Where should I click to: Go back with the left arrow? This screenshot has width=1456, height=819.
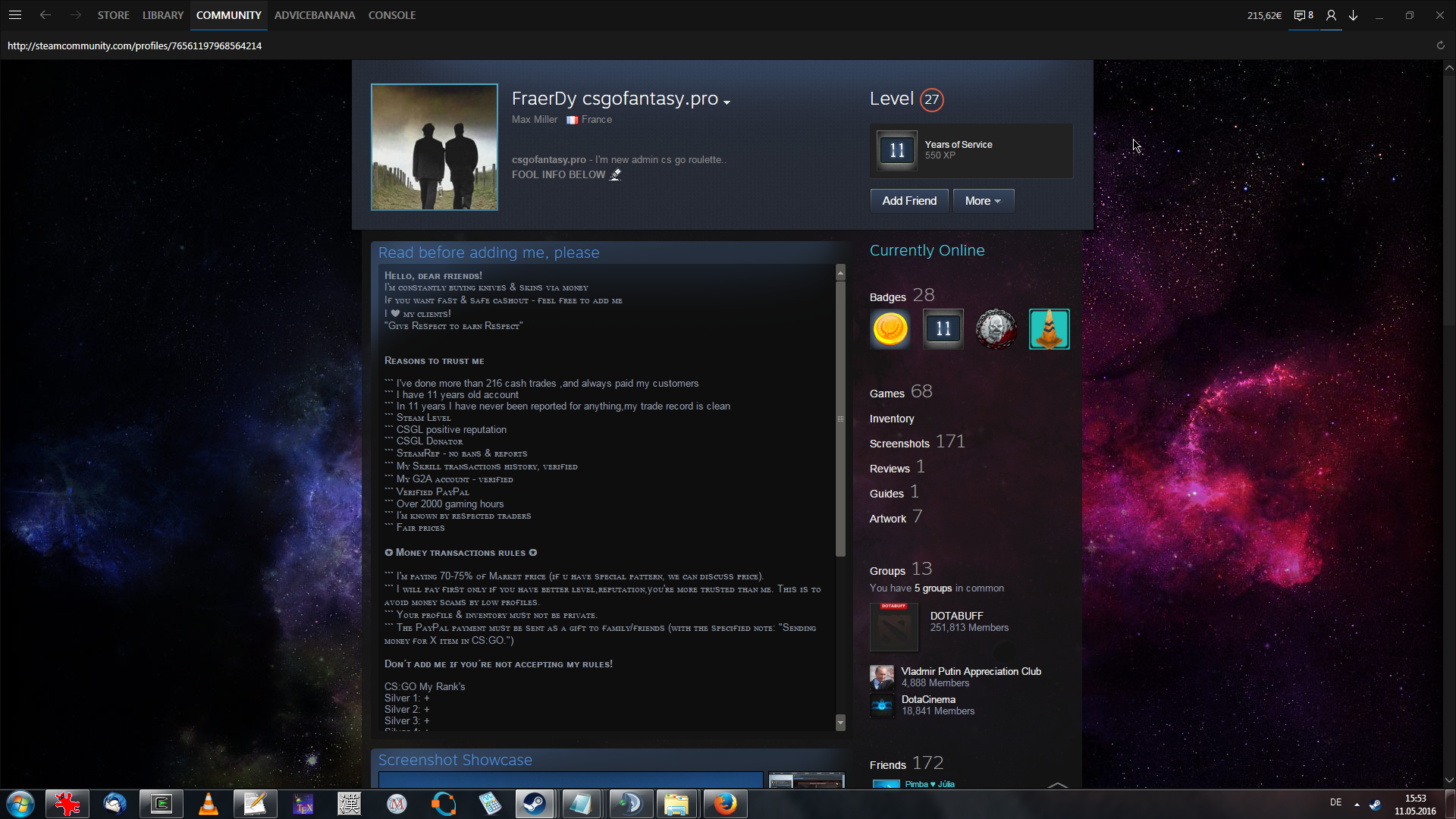pyautogui.click(x=45, y=15)
